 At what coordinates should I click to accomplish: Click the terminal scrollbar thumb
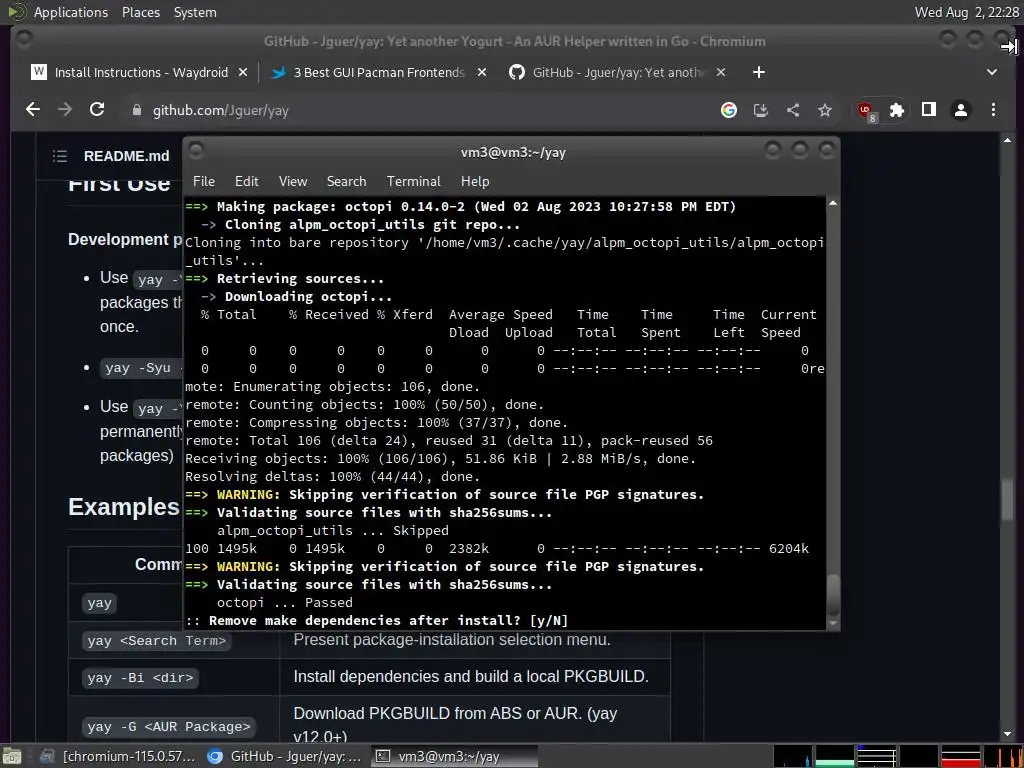pos(833,593)
